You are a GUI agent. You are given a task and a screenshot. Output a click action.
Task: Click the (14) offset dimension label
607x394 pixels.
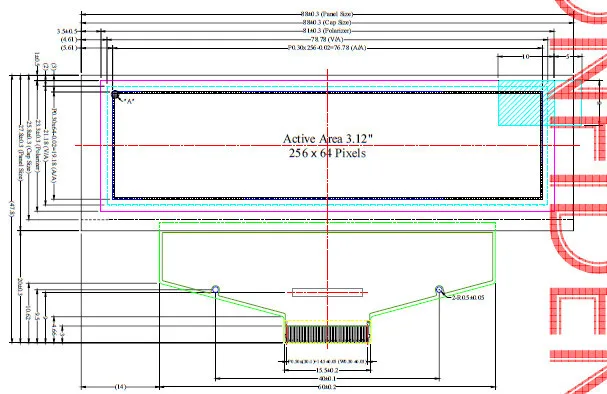pyautogui.click(x=120, y=387)
